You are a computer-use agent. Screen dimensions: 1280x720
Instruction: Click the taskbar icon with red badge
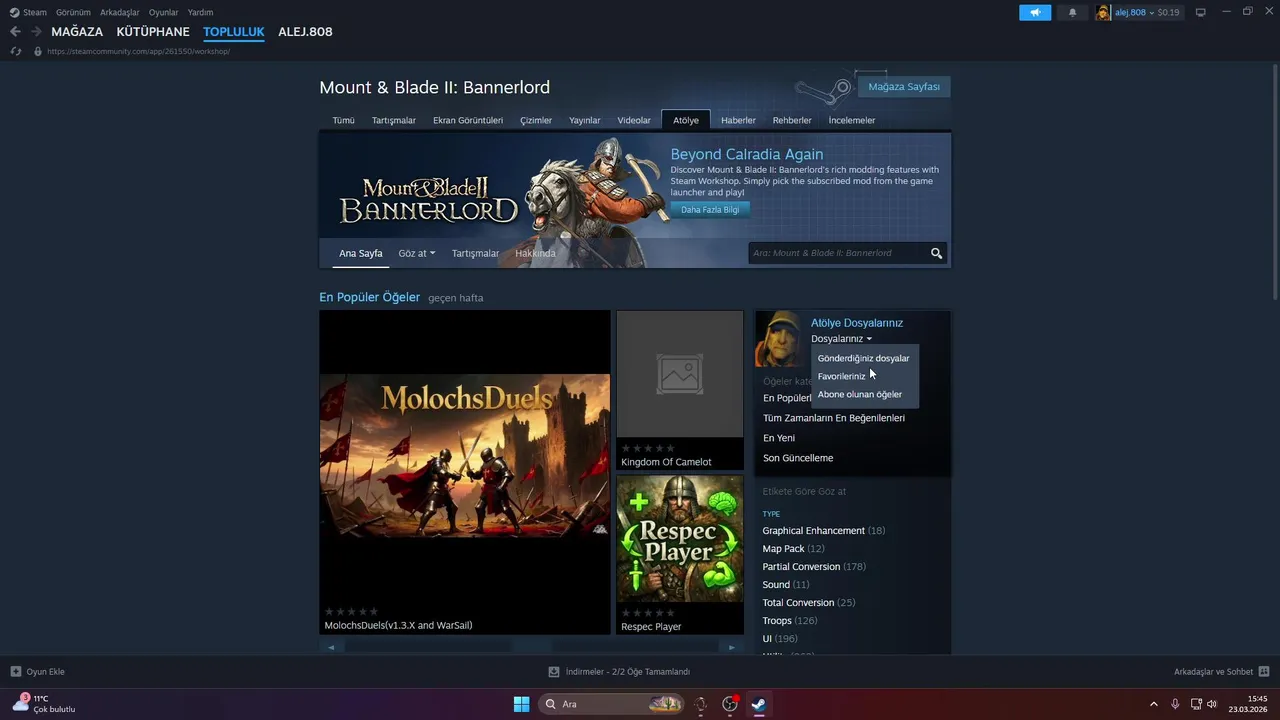click(730, 704)
